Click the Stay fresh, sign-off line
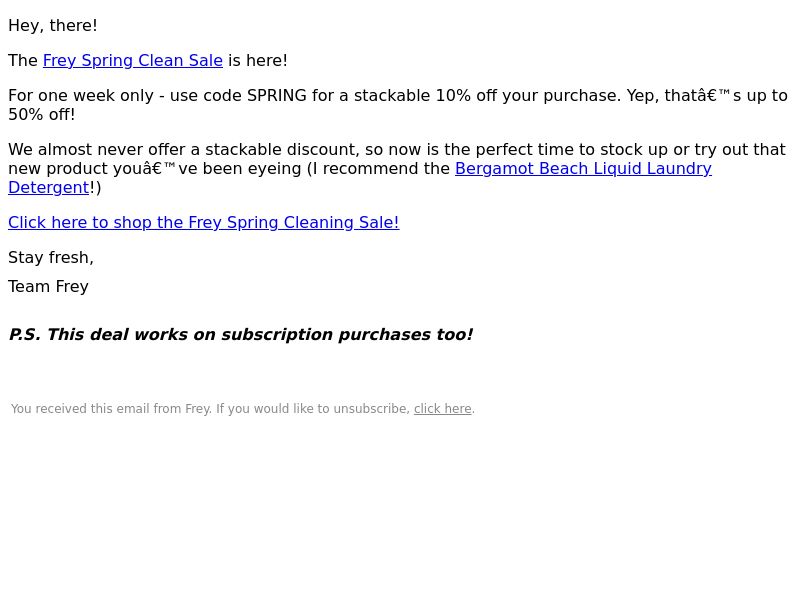Screen dimensions: 800x600 pyautogui.click(x=51, y=258)
